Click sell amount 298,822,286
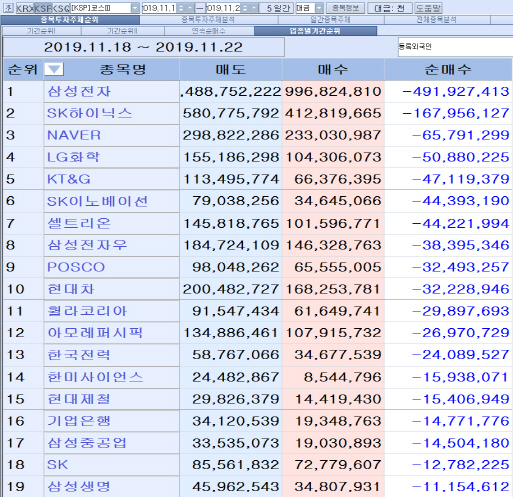The width and height of the screenshot is (513, 497). [x=231, y=135]
